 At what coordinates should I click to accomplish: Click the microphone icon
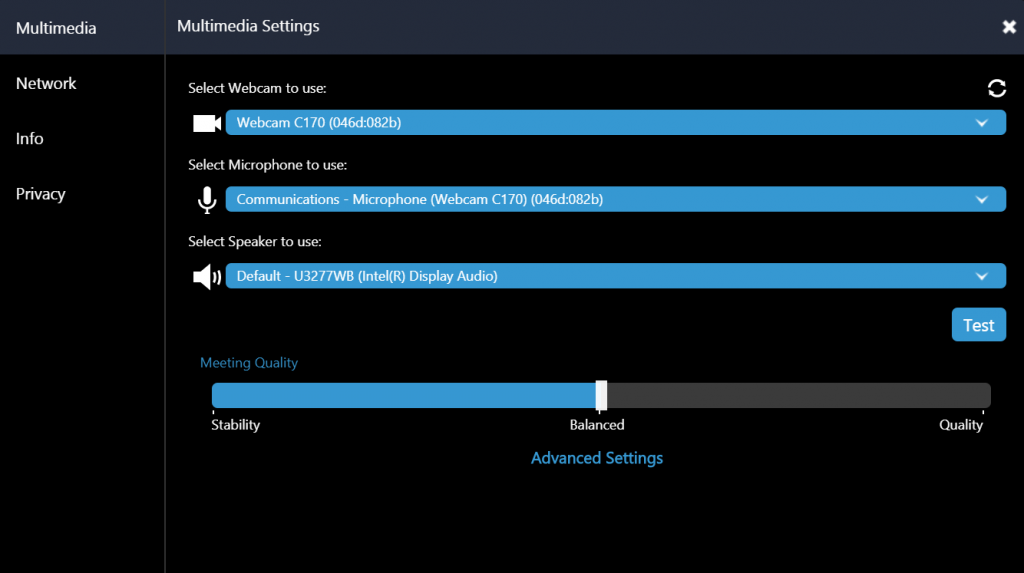point(207,200)
